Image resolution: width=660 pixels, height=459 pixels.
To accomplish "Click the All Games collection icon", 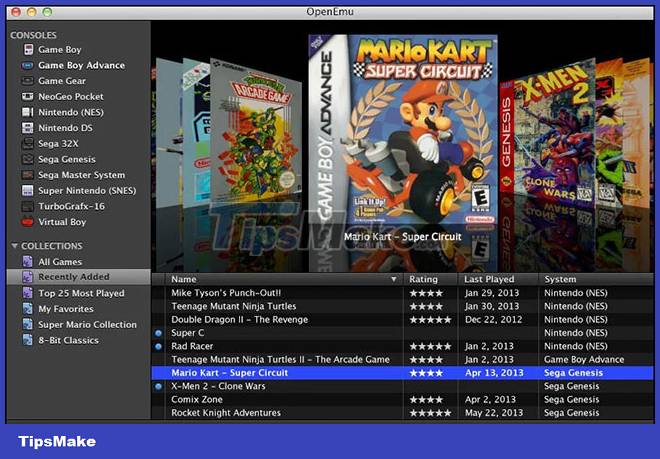I will click(x=27, y=262).
